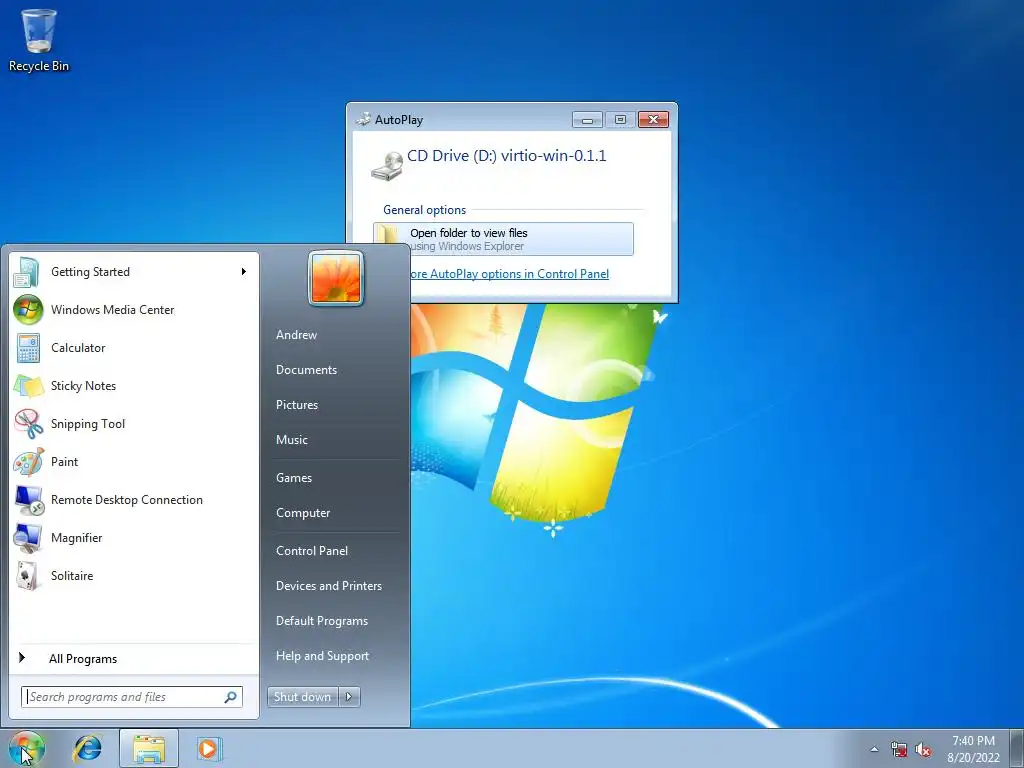Viewport: 1024px width, 768px height.
Task: Click the network status tray icon
Action: 899,750
